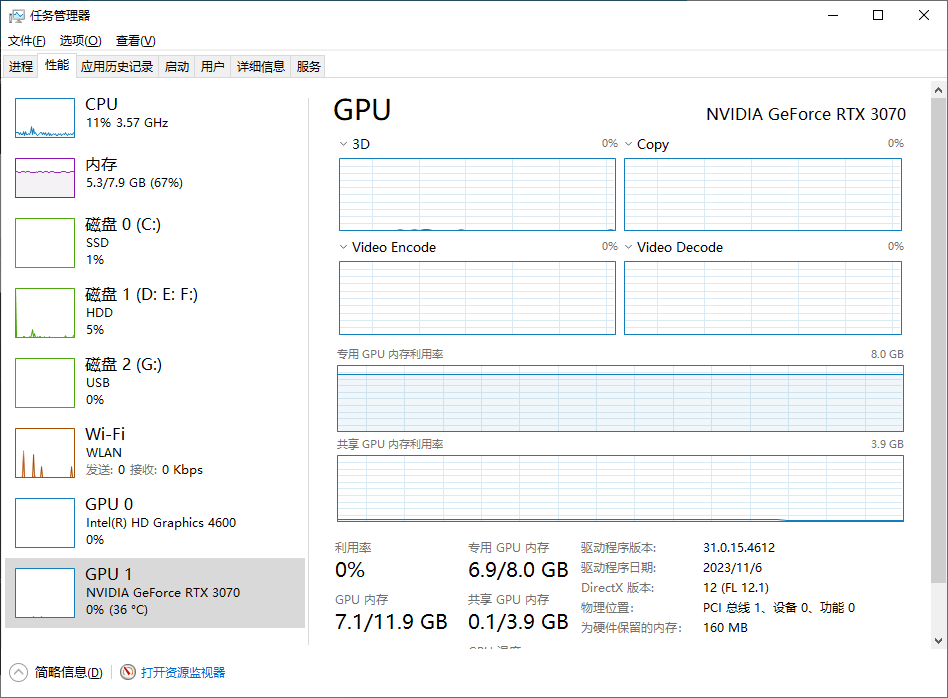This screenshot has height=698, width=948.
Task: Switch to the 启动 tab
Action: coord(177,67)
